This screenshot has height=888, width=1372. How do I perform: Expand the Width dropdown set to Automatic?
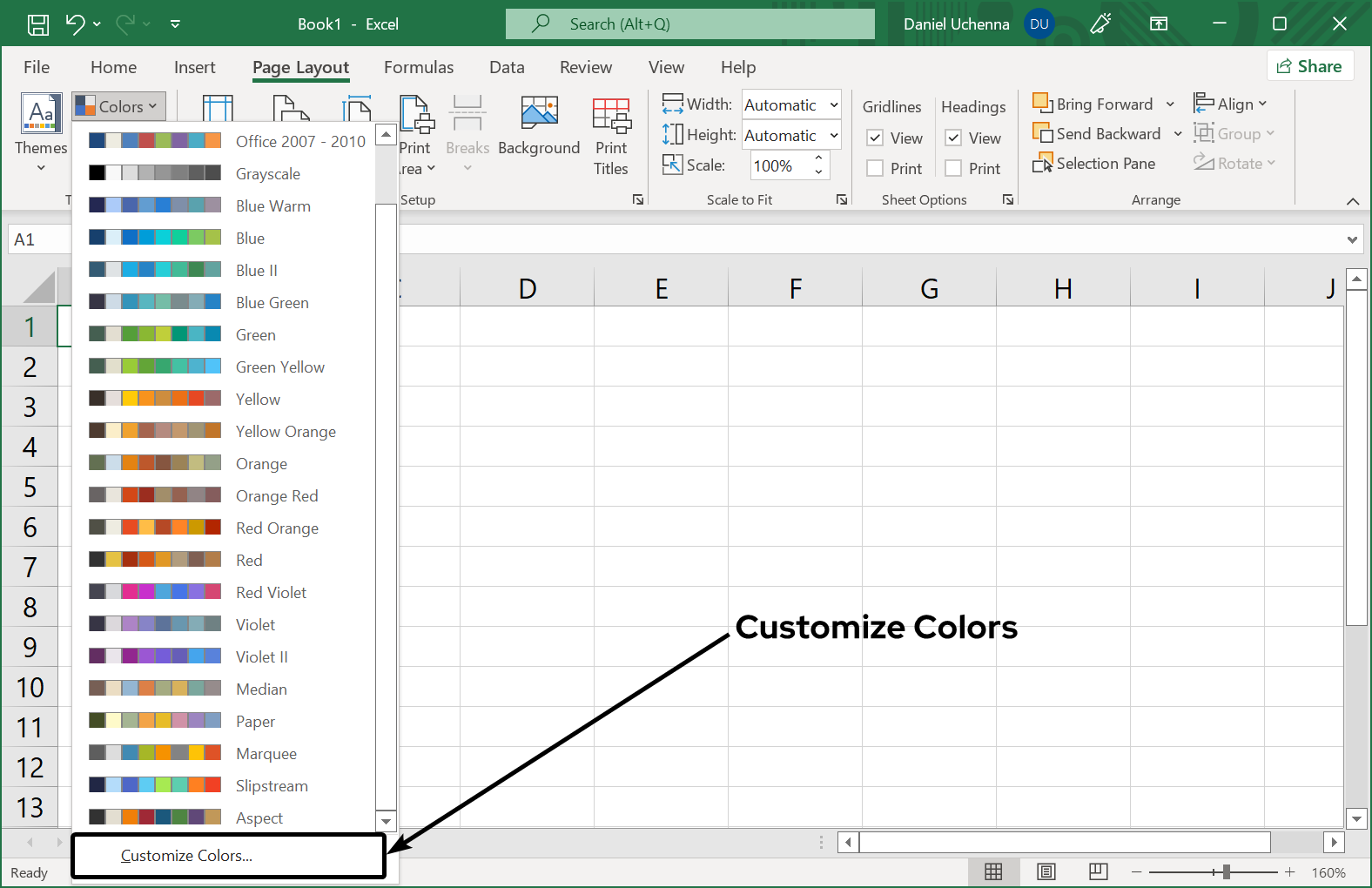[x=833, y=105]
